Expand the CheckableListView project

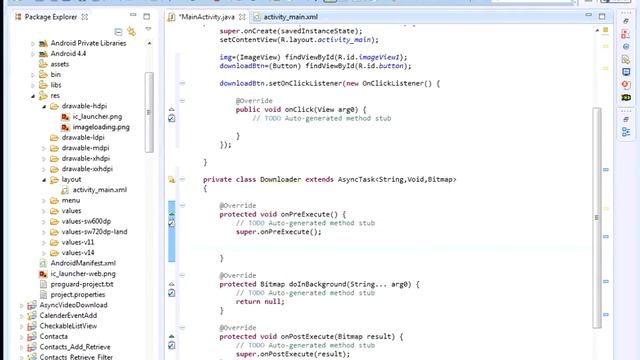[x=22, y=327]
